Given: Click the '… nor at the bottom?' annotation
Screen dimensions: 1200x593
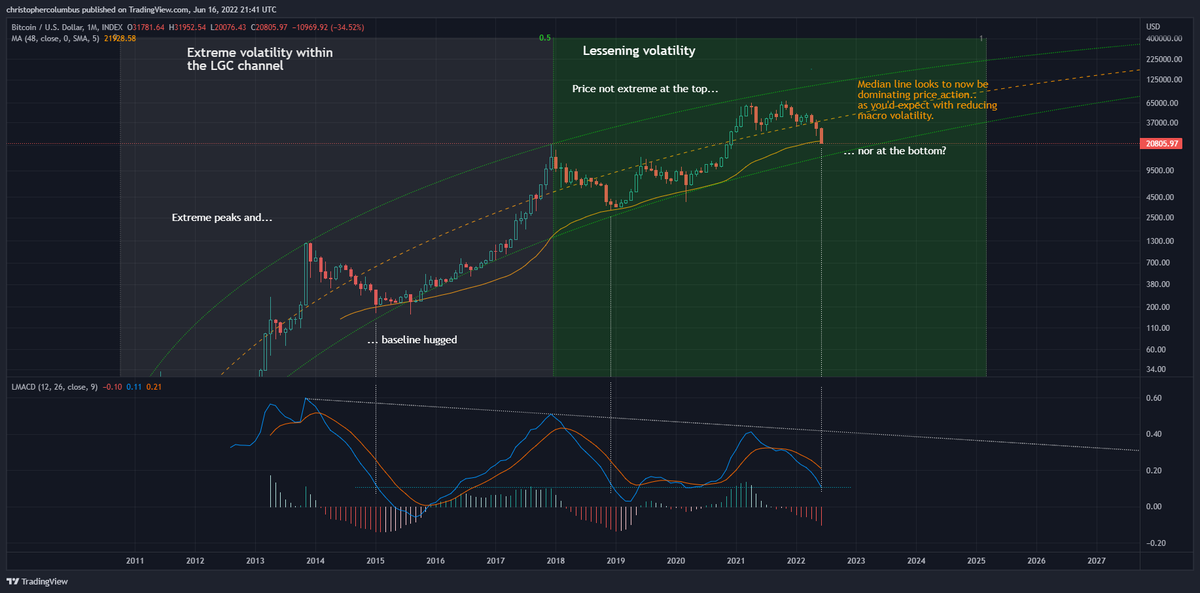Looking at the screenshot, I should pyautogui.click(x=895, y=152).
